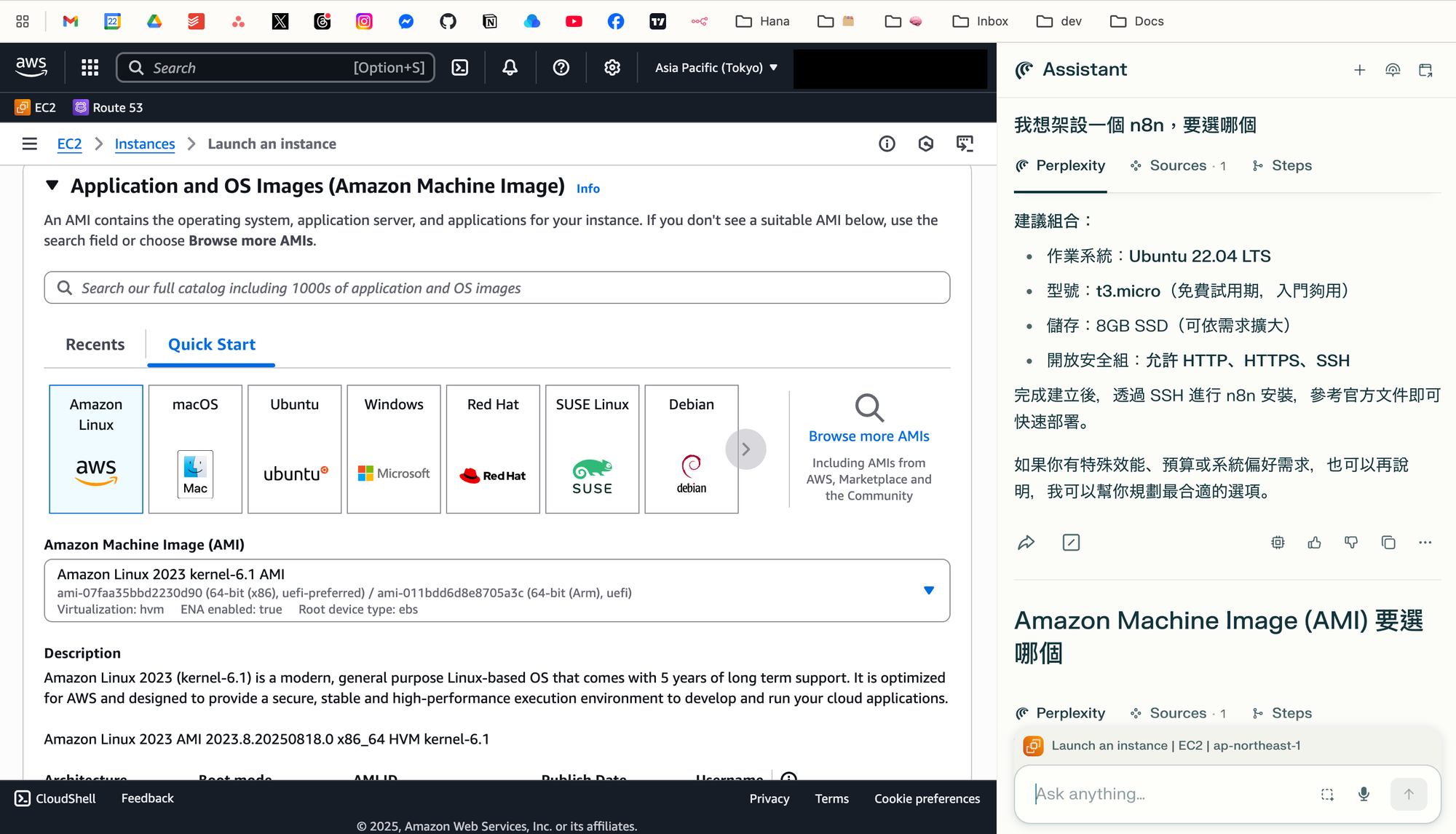The width and height of the screenshot is (1456, 834).
Task: Open YouTube bookmark icon
Action: click(x=574, y=21)
